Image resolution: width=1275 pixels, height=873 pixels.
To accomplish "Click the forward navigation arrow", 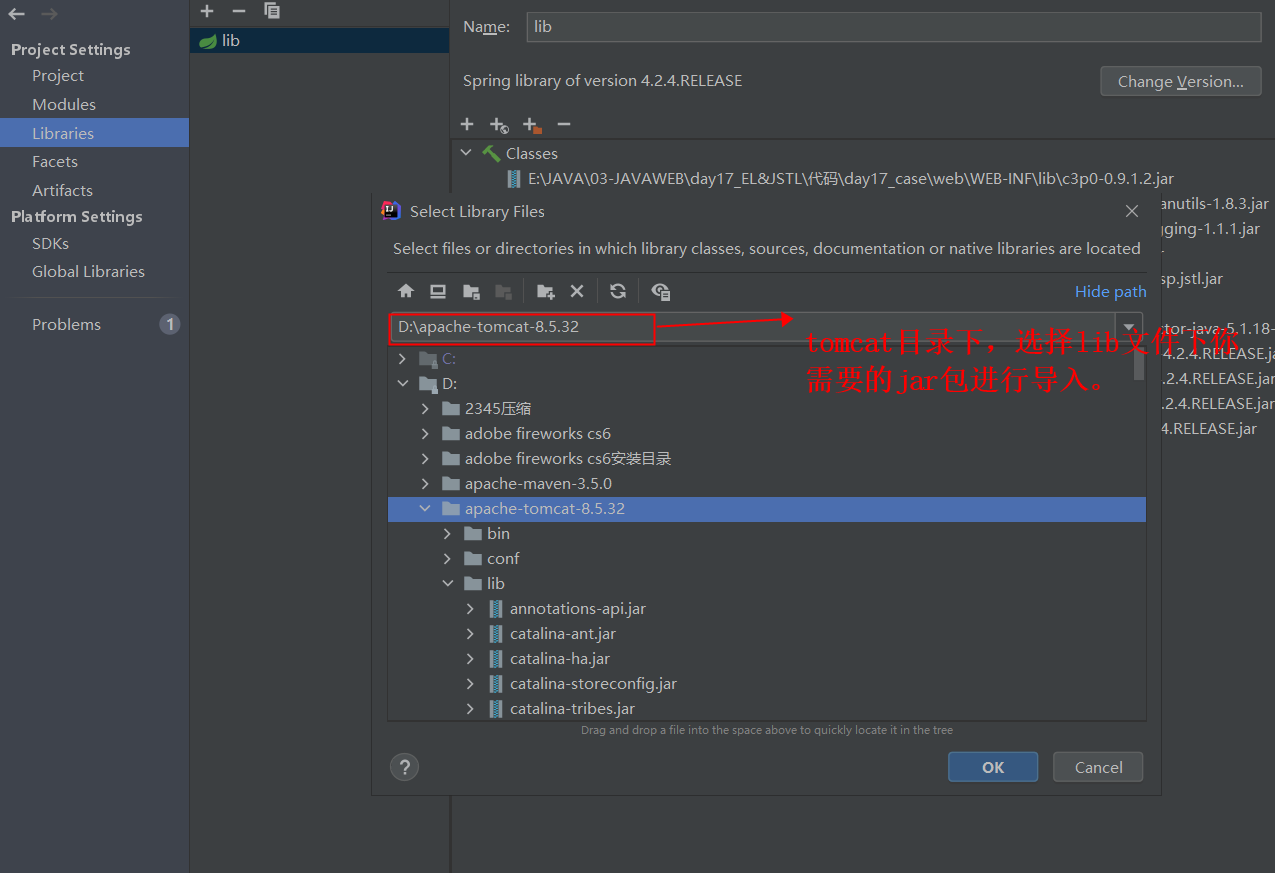I will [49, 14].
